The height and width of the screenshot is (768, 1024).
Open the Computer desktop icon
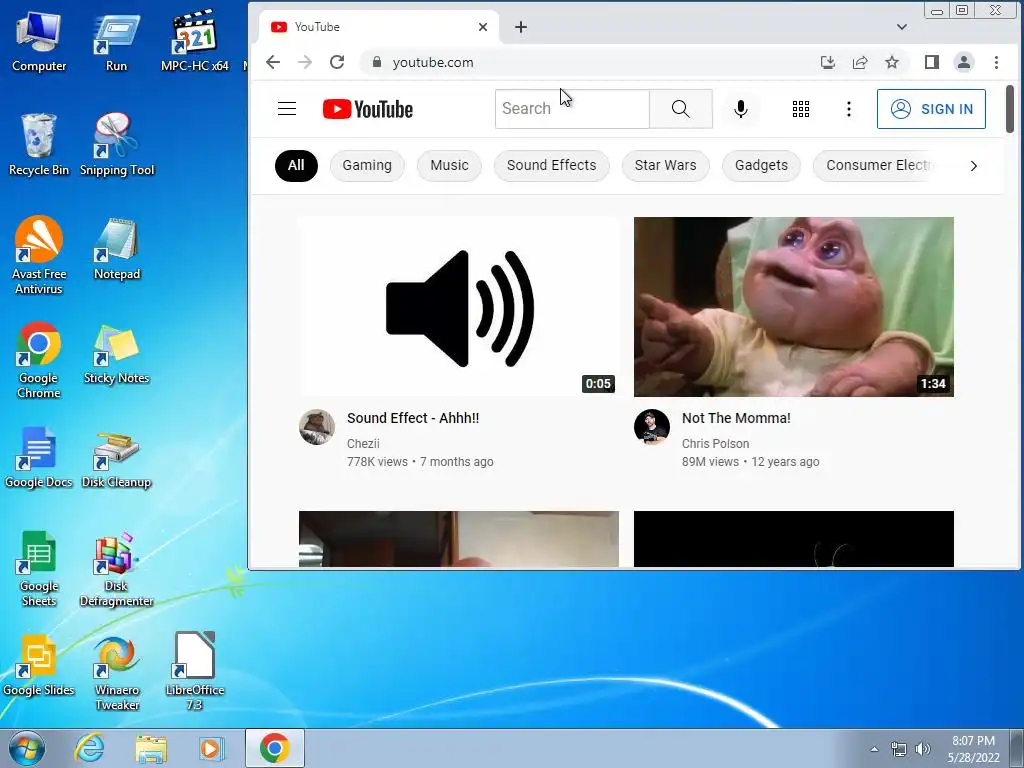39,42
